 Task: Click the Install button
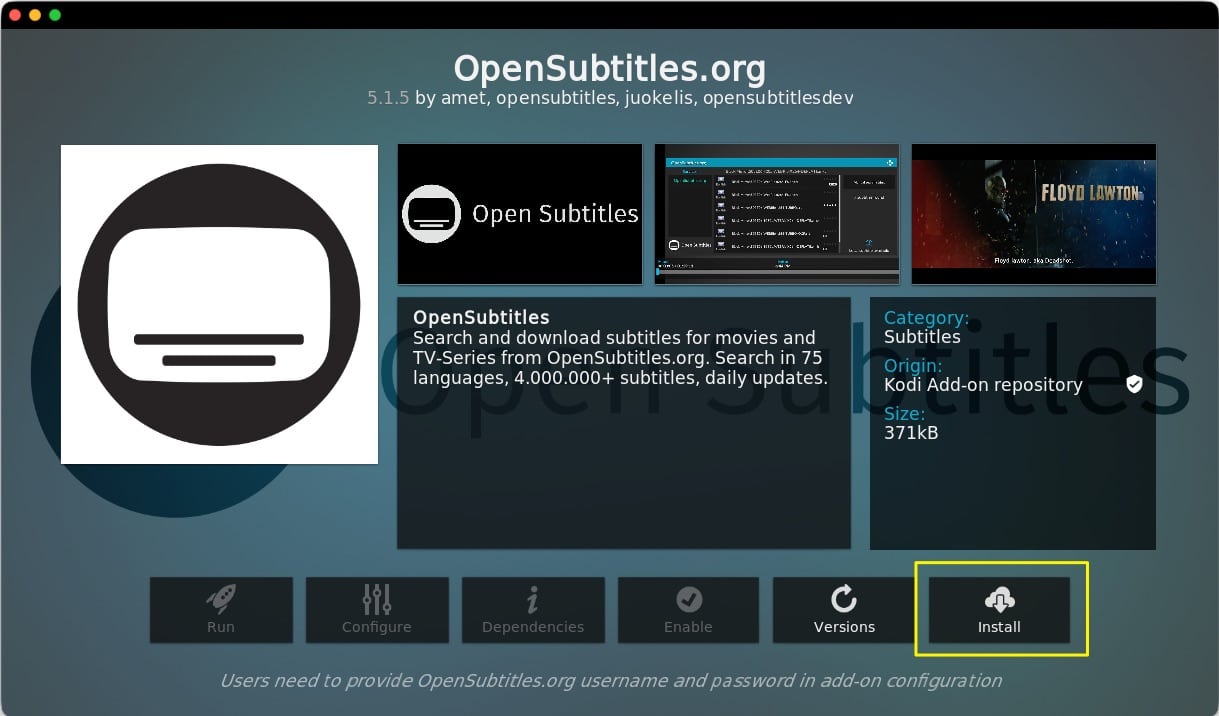click(999, 610)
